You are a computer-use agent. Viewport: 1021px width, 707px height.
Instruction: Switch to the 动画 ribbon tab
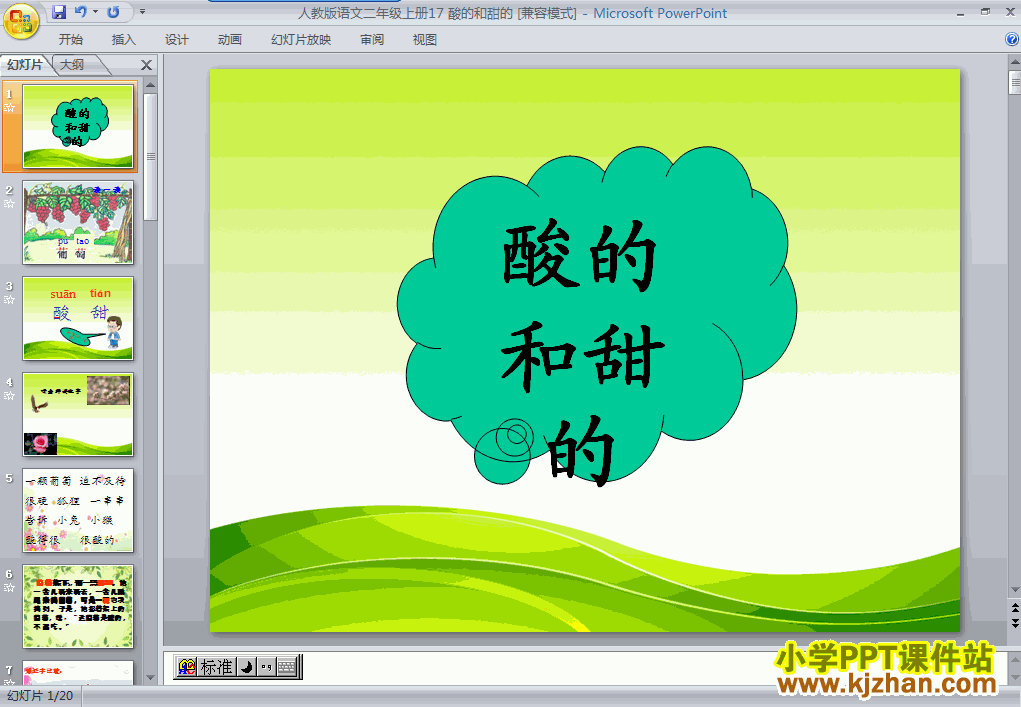230,40
